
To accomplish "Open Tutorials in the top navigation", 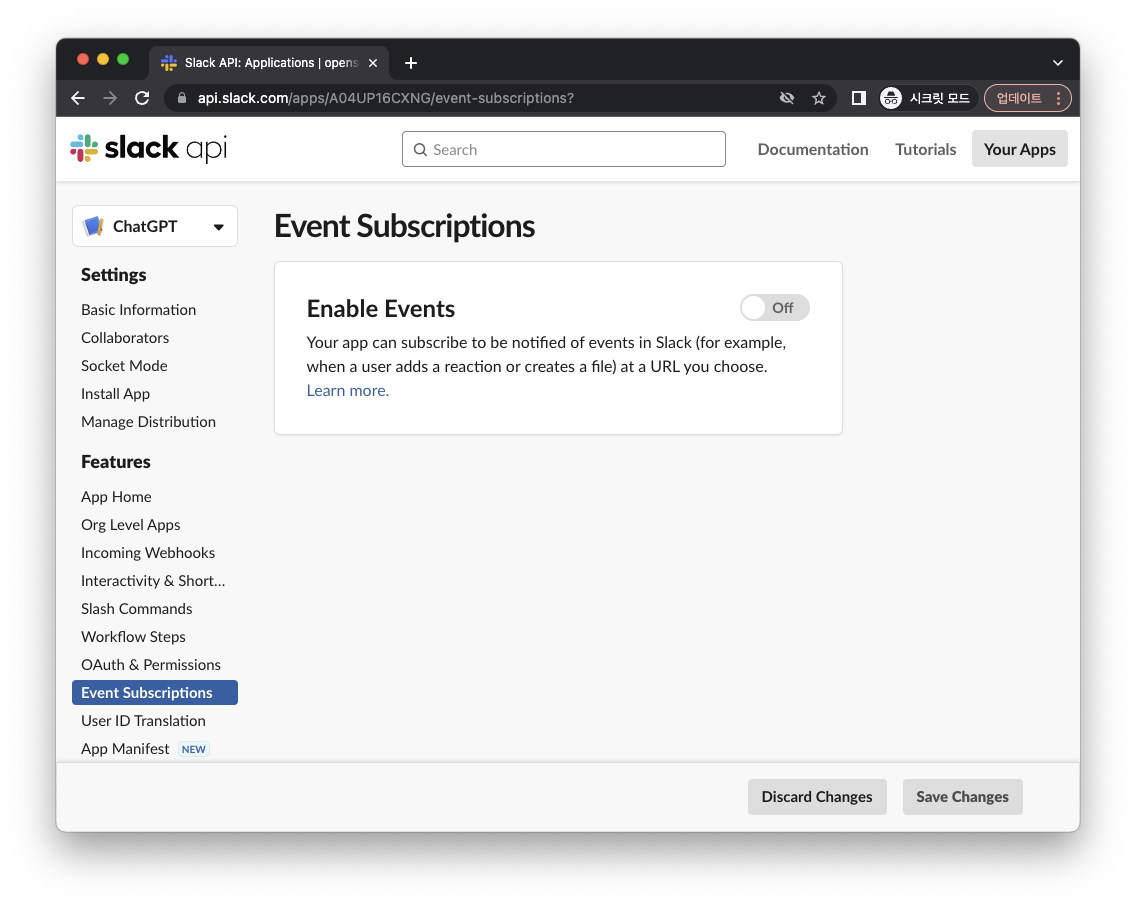I will [x=925, y=149].
